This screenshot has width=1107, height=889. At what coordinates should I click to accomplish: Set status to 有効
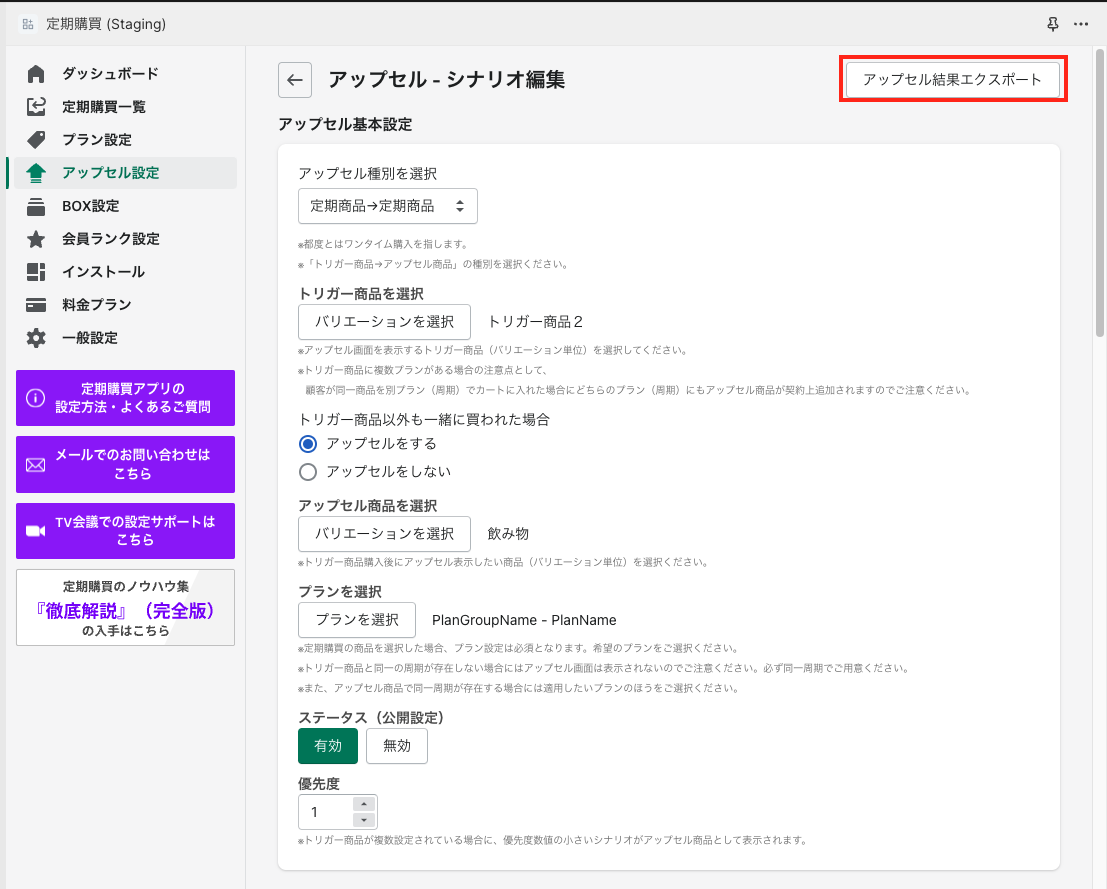coord(328,746)
